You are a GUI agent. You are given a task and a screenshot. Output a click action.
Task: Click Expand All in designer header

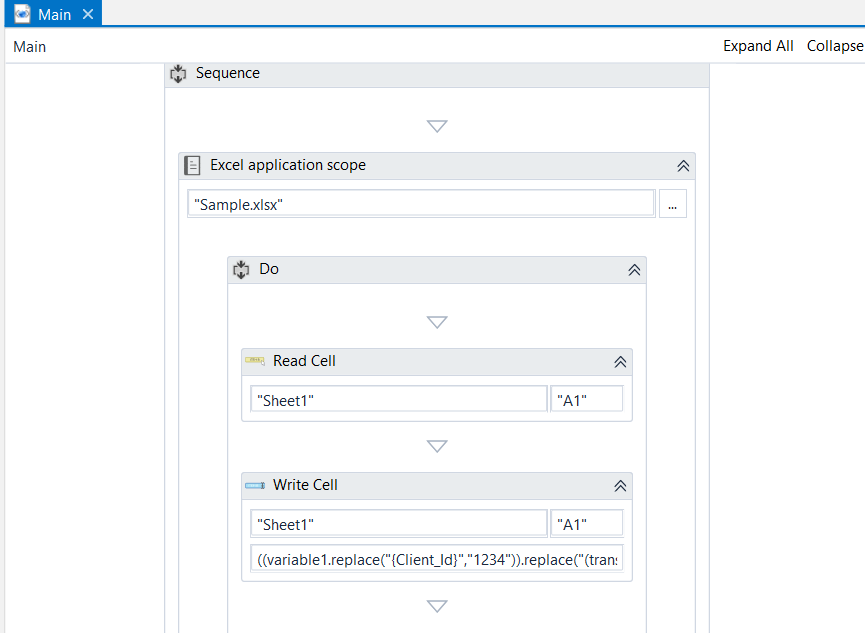(758, 46)
